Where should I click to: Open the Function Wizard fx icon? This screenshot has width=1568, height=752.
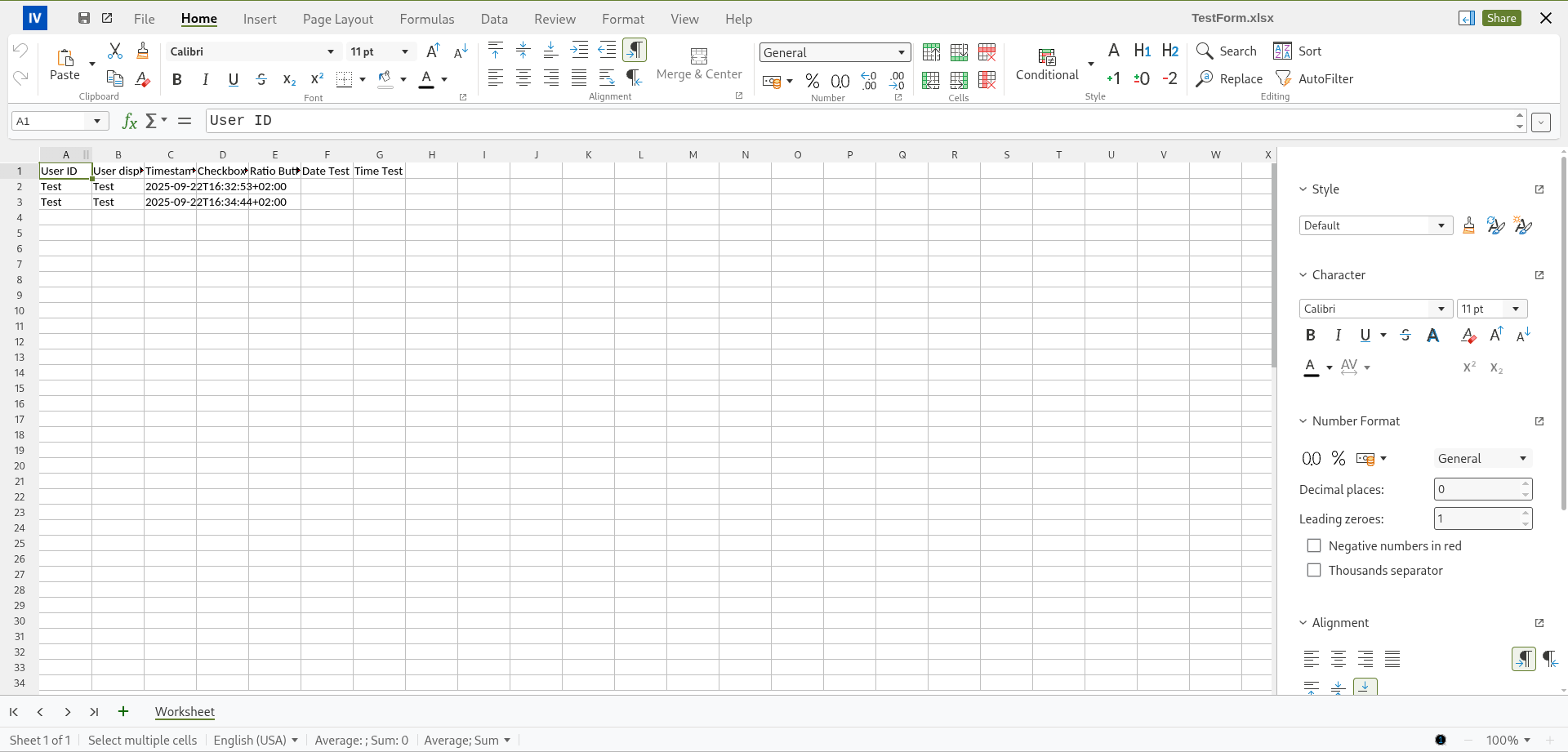129,121
